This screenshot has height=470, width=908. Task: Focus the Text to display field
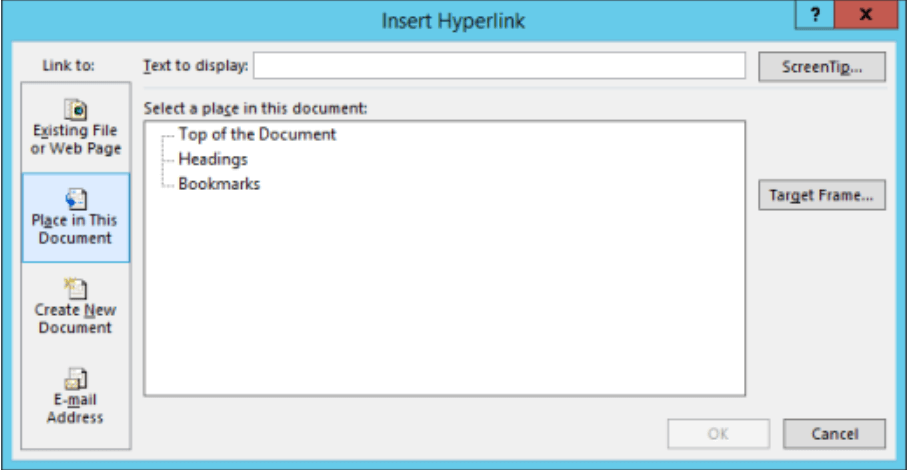tap(499, 66)
